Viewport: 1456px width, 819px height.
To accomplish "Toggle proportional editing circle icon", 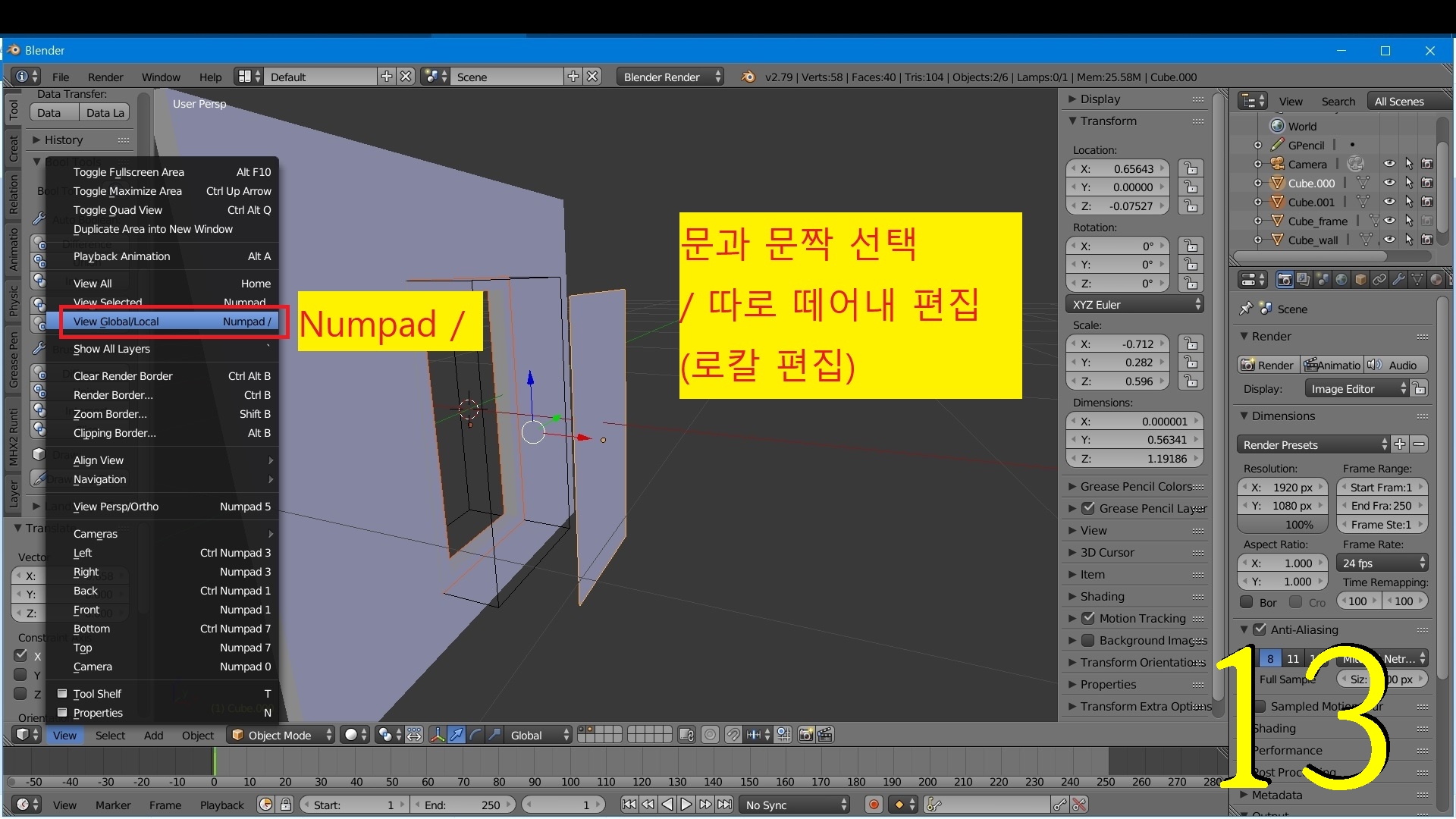I will (x=710, y=735).
